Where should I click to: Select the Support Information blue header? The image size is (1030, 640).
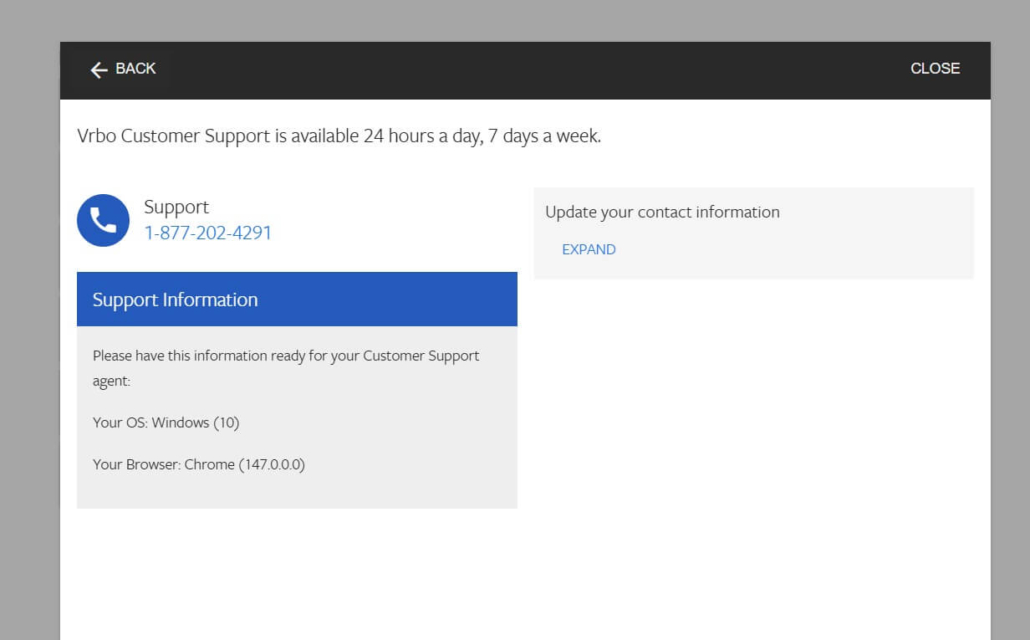pyautogui.click(x=297, y=299)
